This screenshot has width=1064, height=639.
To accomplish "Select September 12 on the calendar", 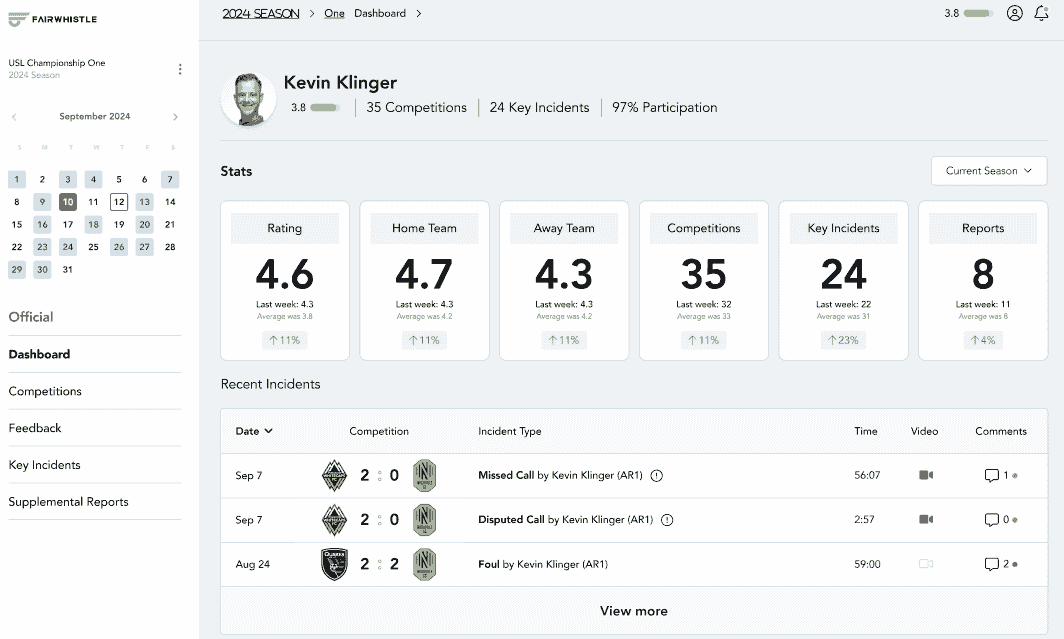I will click(x=119, y=201).
